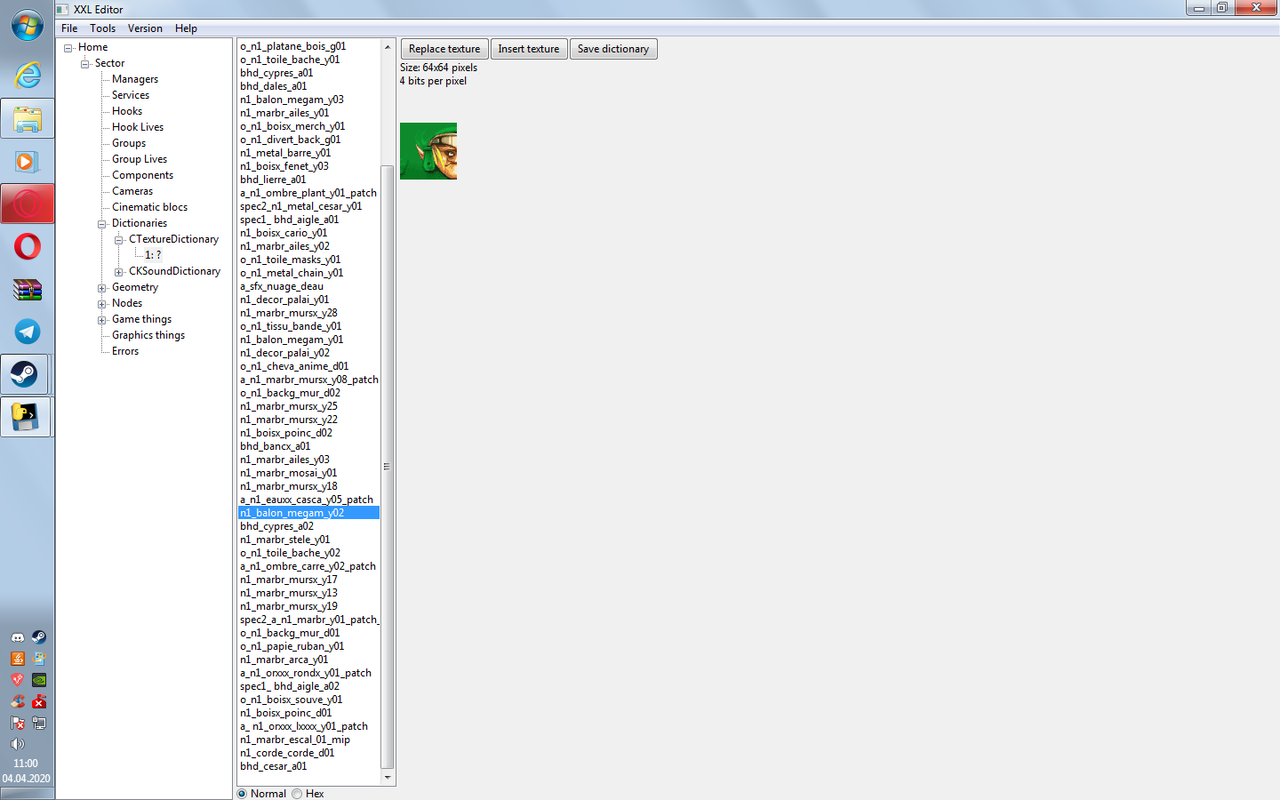Switch to Steam in the taskbar
Screen dimensions: 1280x800
click(25, 375)
